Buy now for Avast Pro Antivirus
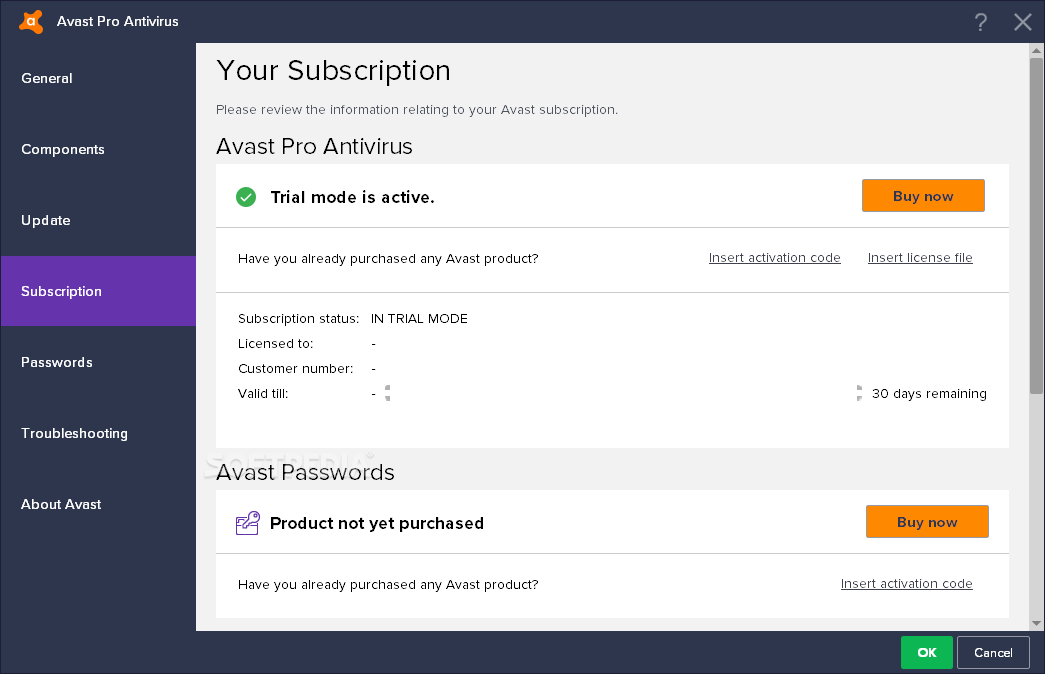Image resolution: width=1045 pixels, height=674 pixels. coord(923,196)
